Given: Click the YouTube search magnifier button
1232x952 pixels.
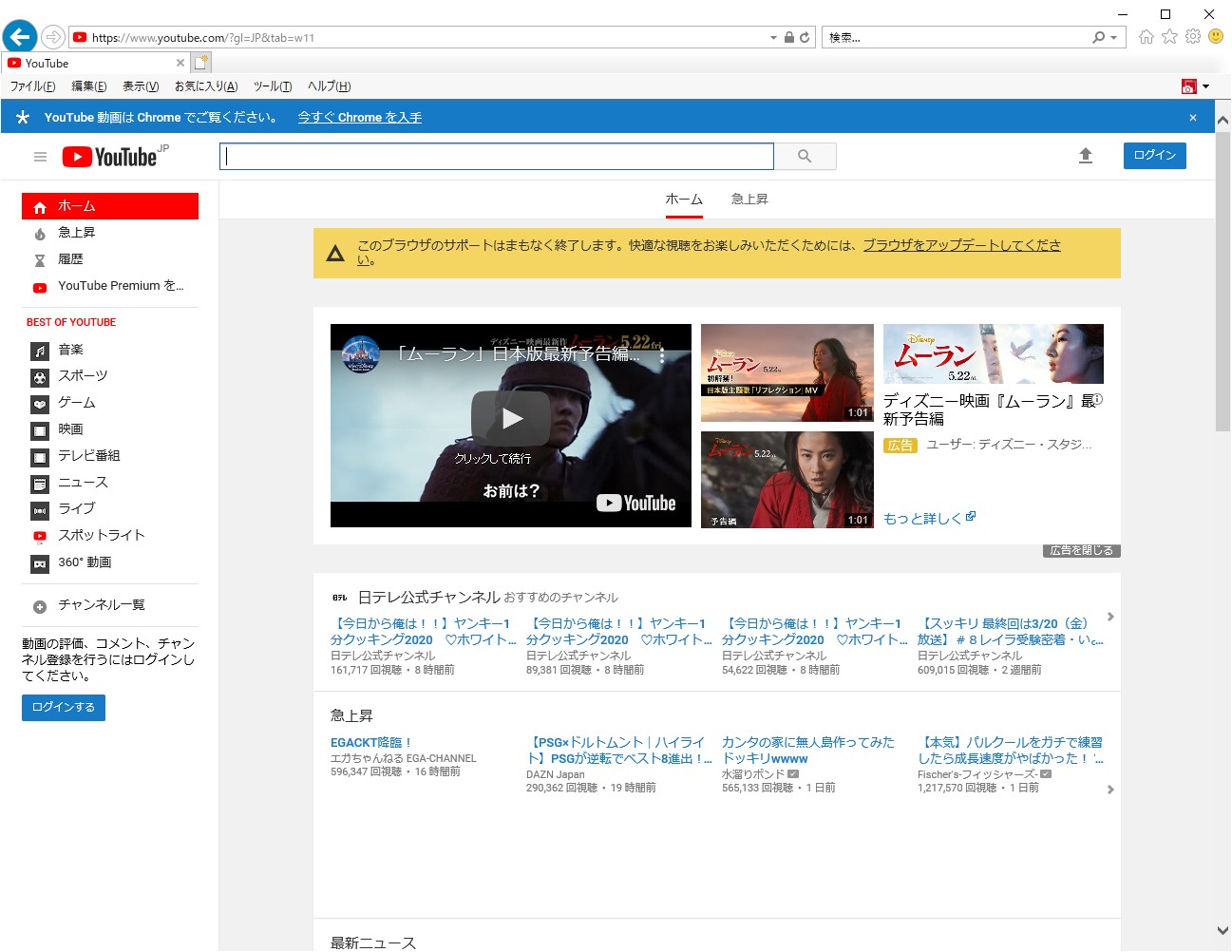Looking at the screenshot, I should (x=805, y=156).
